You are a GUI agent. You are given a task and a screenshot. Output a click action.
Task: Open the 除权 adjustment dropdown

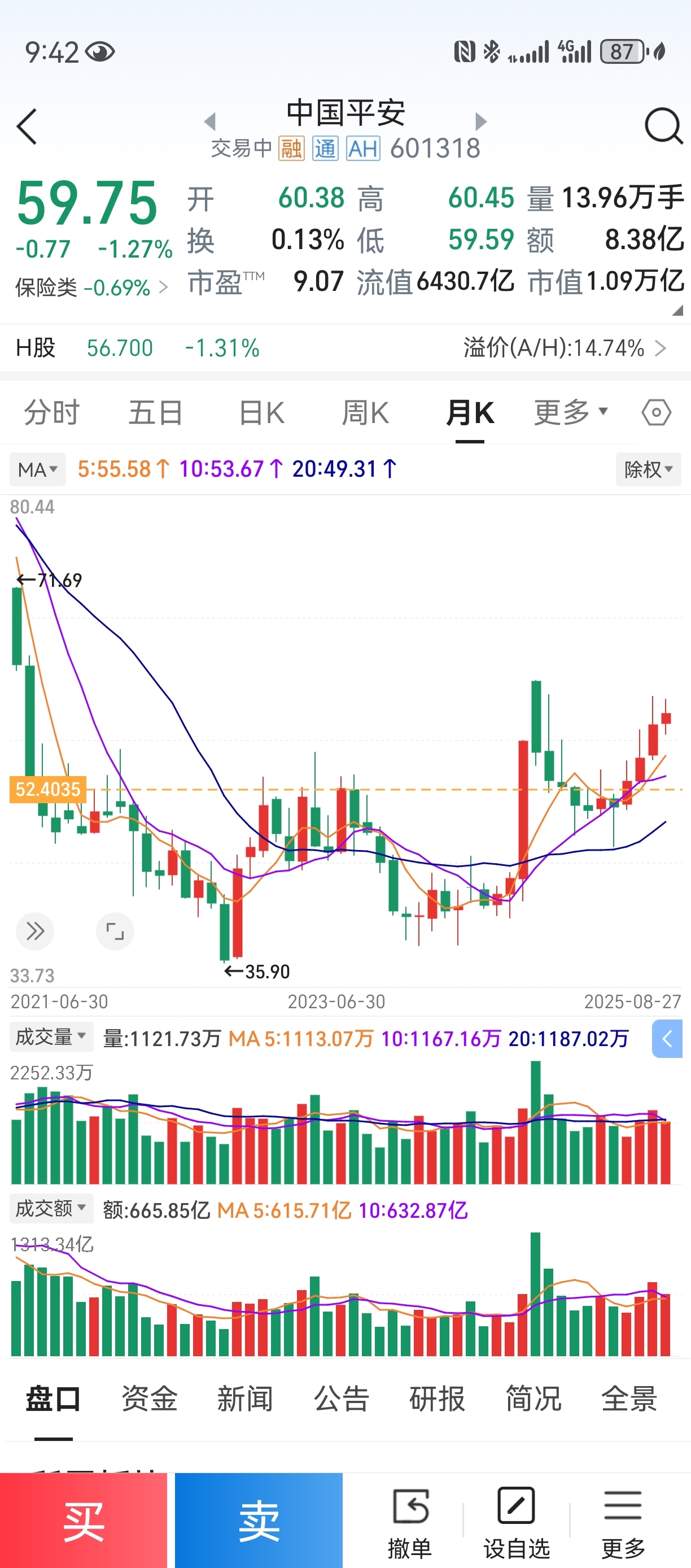point(649,469)
